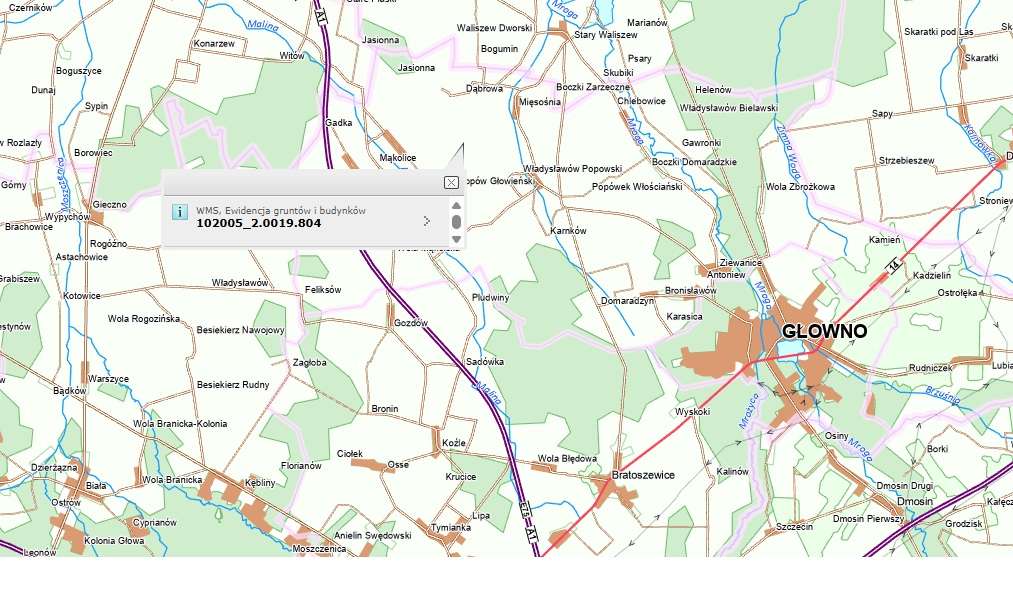1013x600 pixels.
Task: Click the Zimna Woda river label
Action: (x=789, y=154)
